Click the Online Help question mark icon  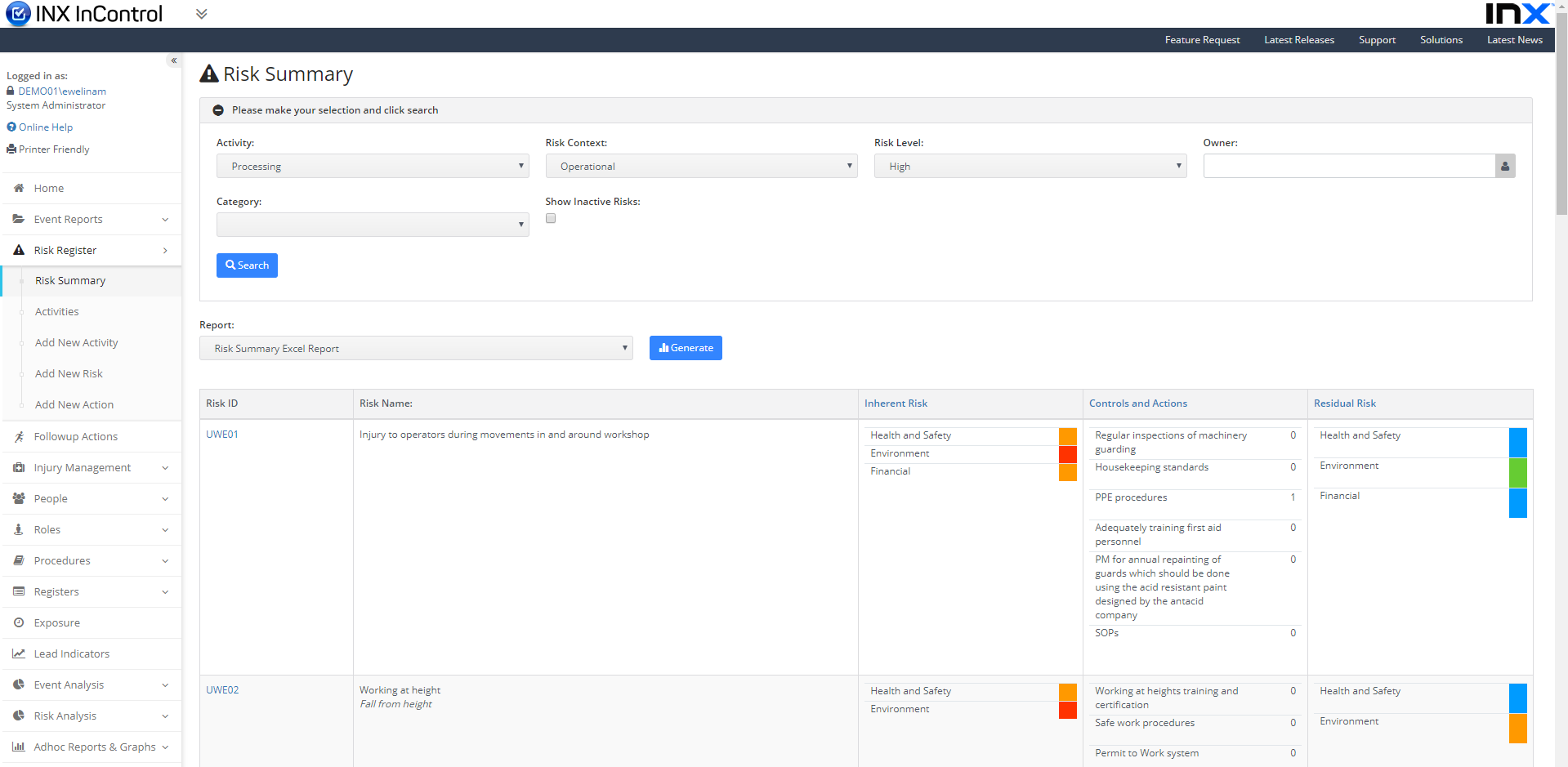(11, 127)
